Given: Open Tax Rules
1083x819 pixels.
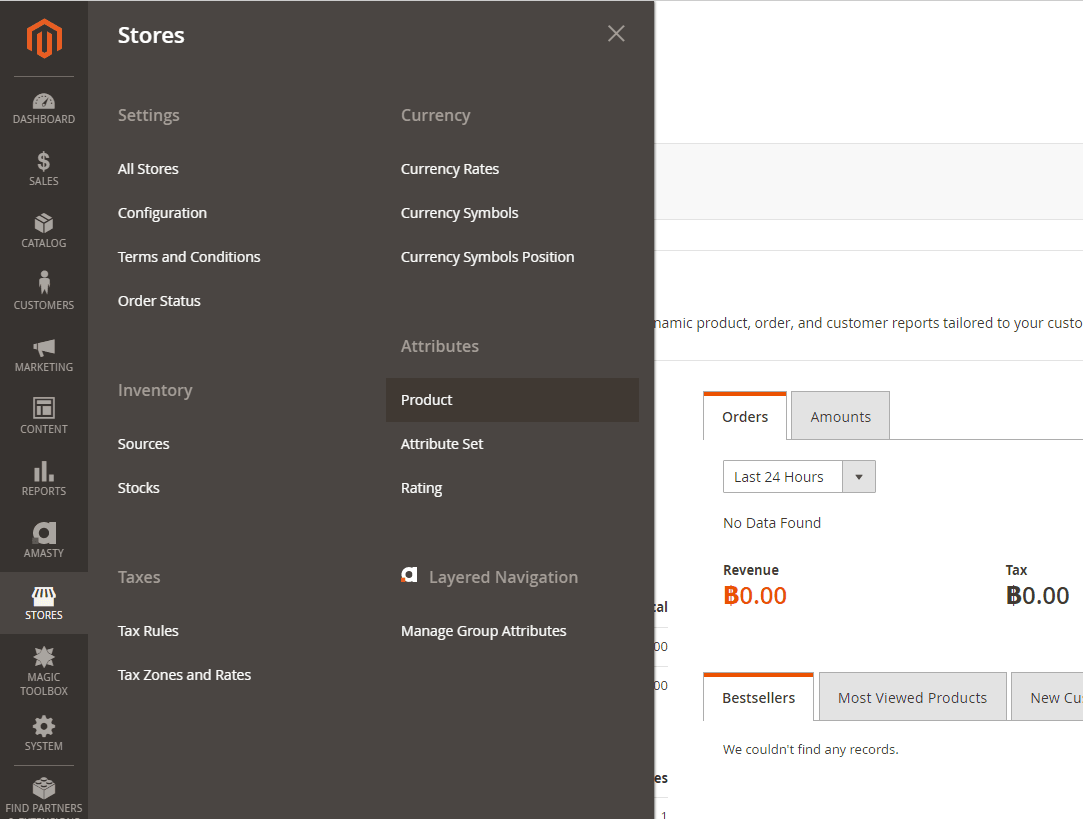Looking at the screenshot, I should click(148, 631).
